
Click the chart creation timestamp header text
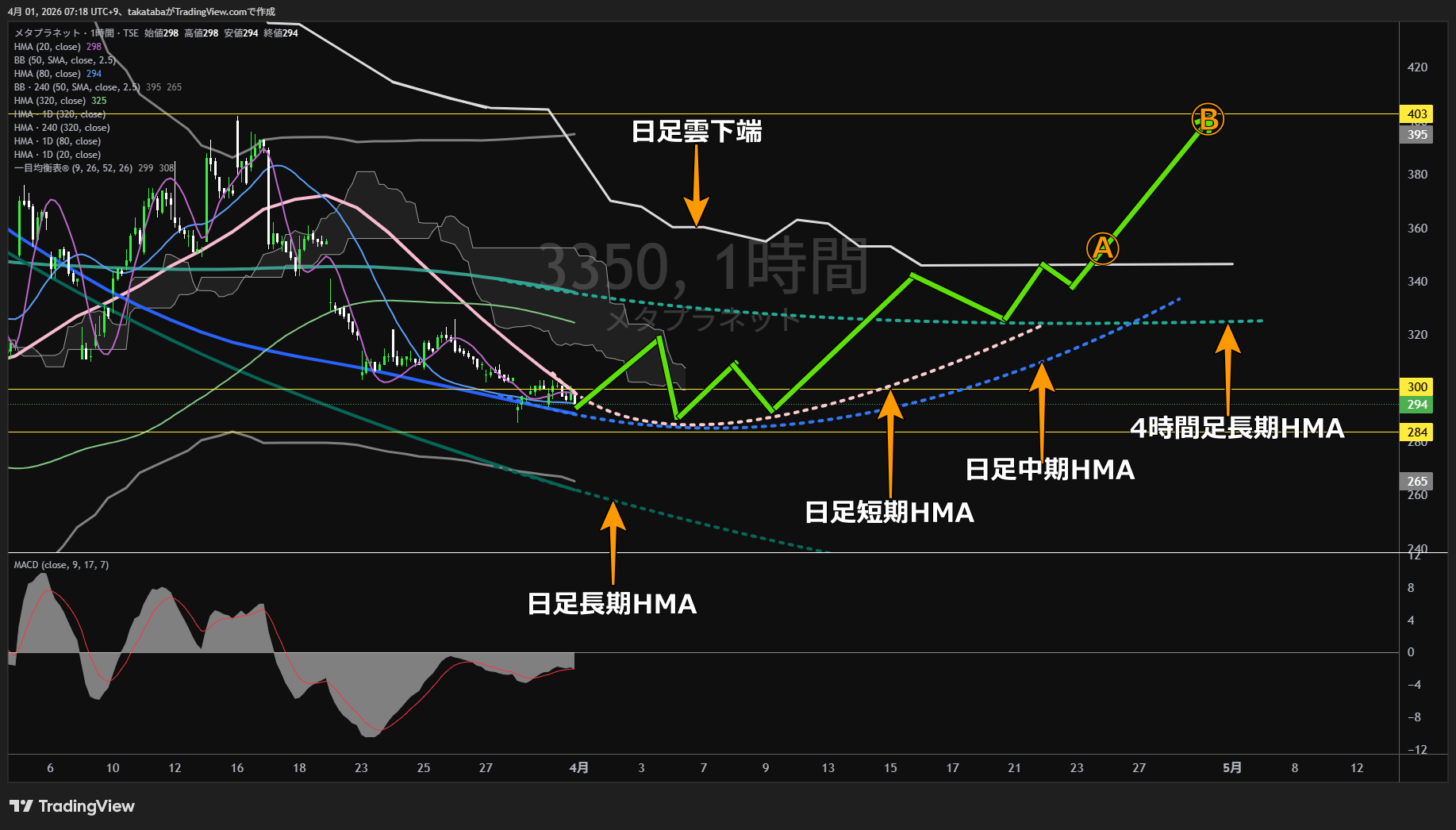tap(142, 12)
